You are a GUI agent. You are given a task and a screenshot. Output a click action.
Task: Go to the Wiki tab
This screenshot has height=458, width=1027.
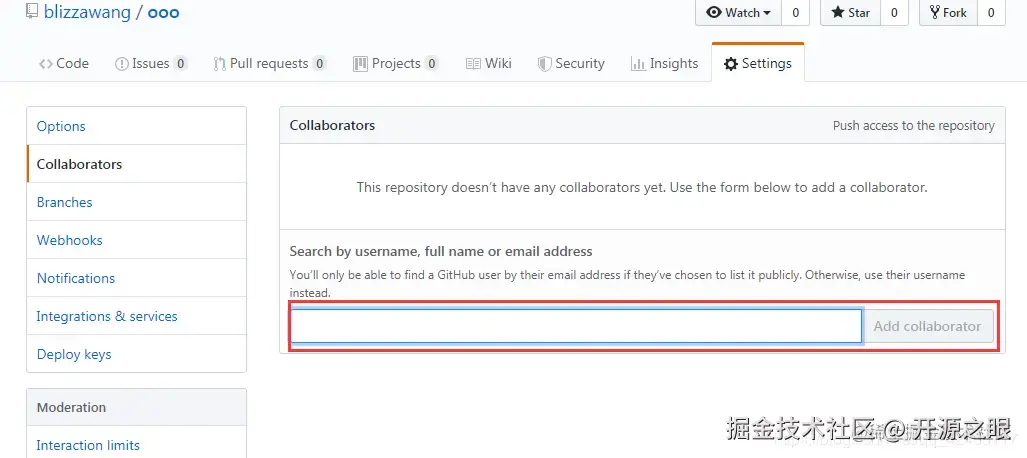coord(489,64)
